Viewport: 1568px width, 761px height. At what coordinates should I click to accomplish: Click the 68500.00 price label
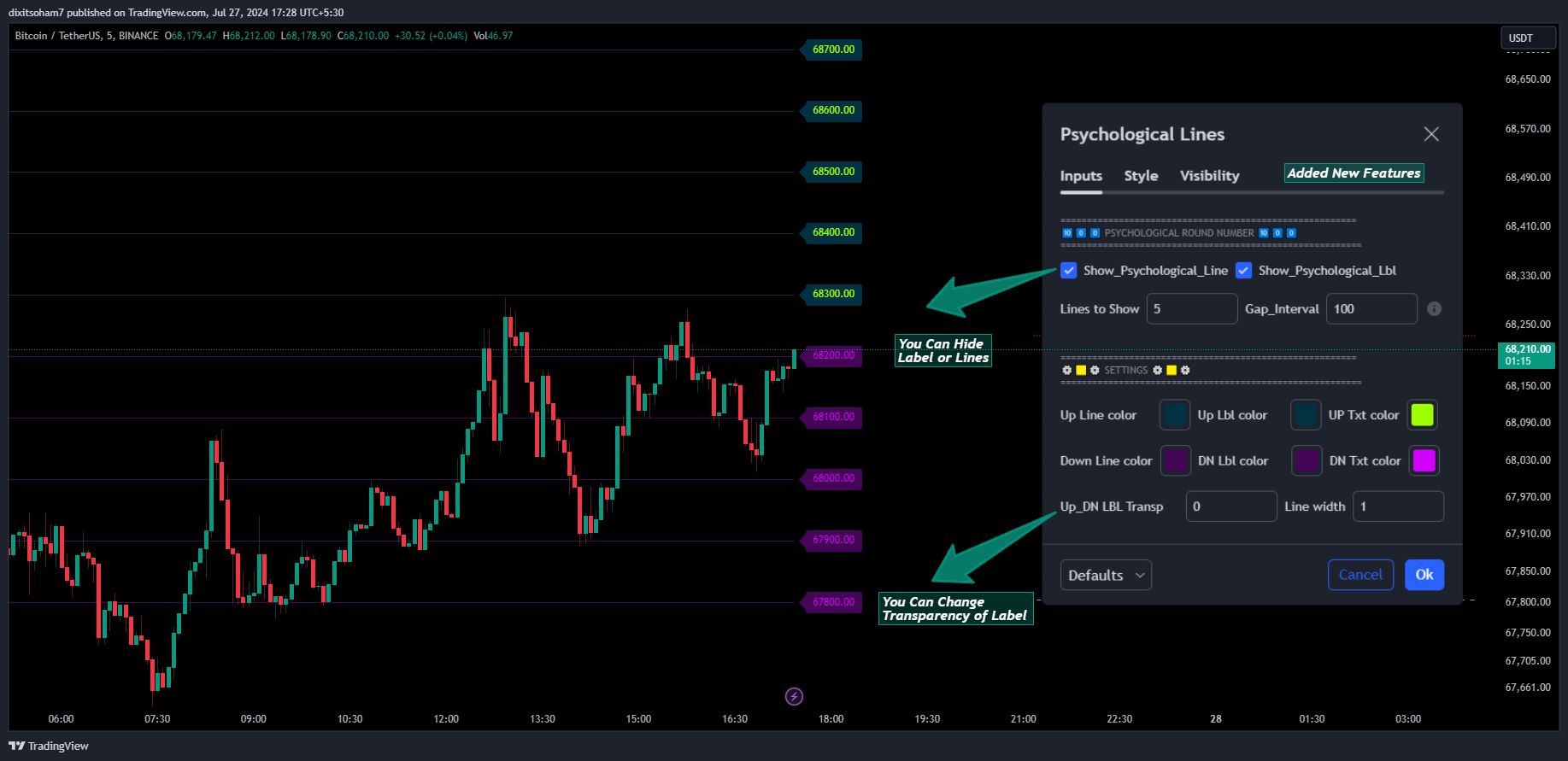833,172
